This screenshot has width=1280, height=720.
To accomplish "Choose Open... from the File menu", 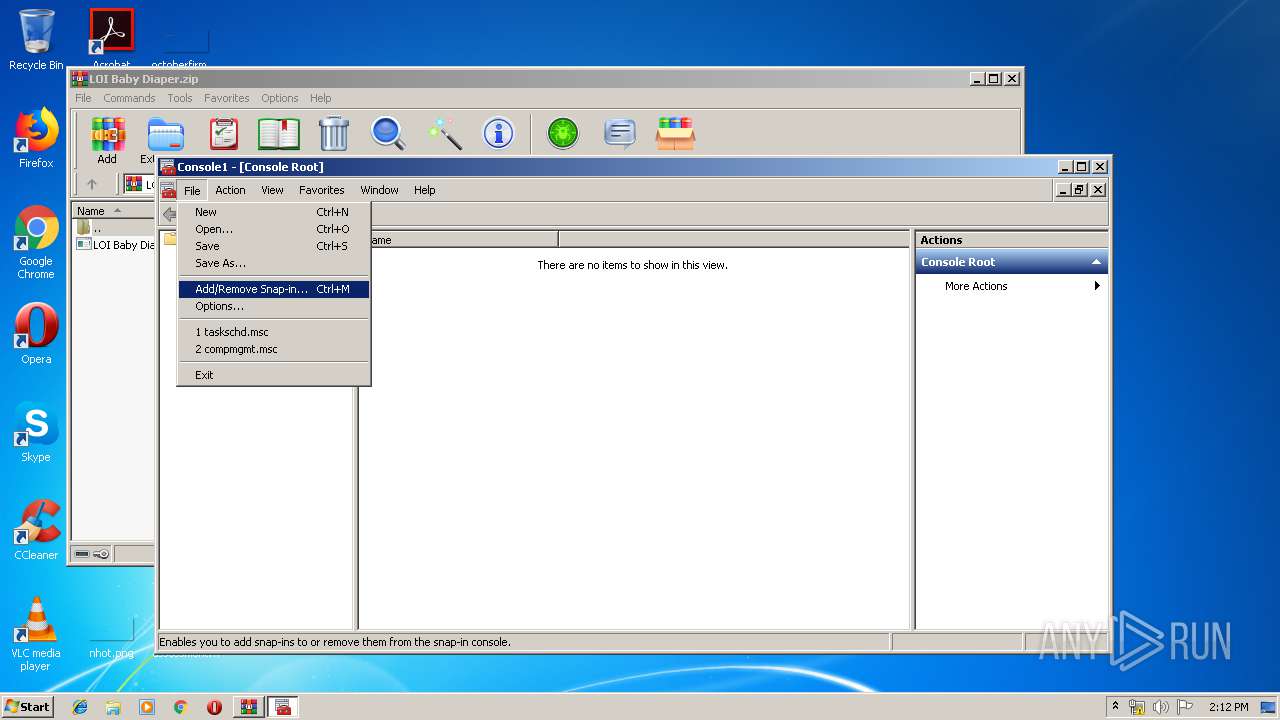I will 274,229.
